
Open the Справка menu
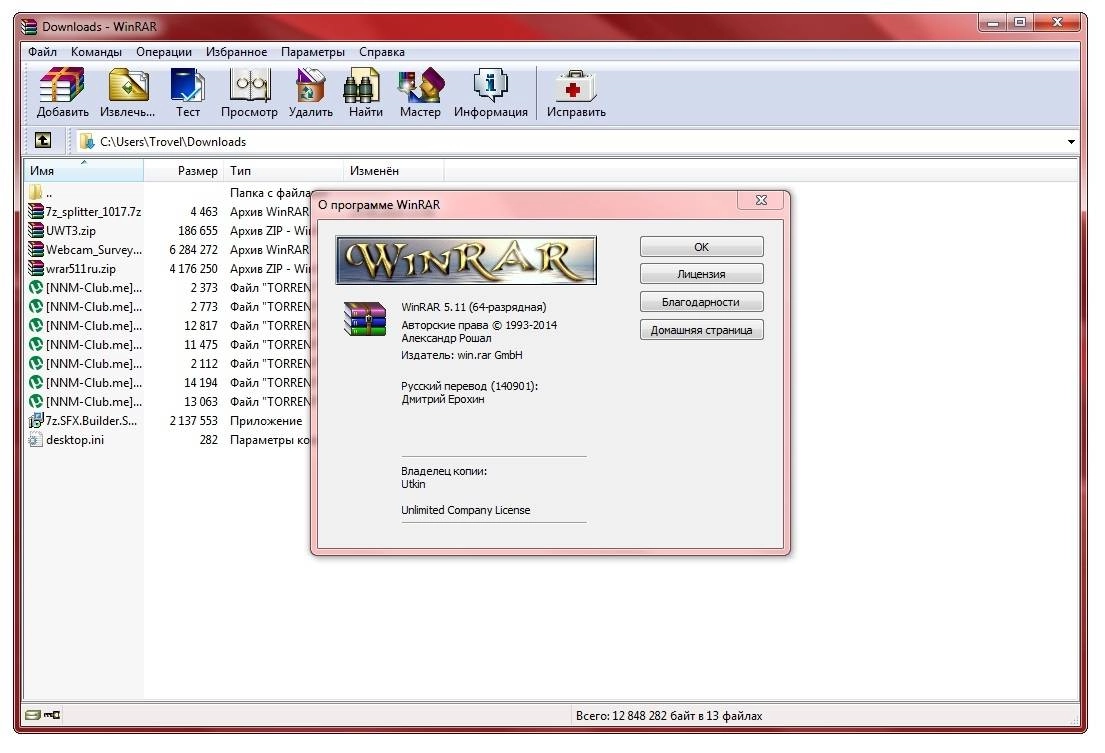pyautogui.click(x=381, y=51)
